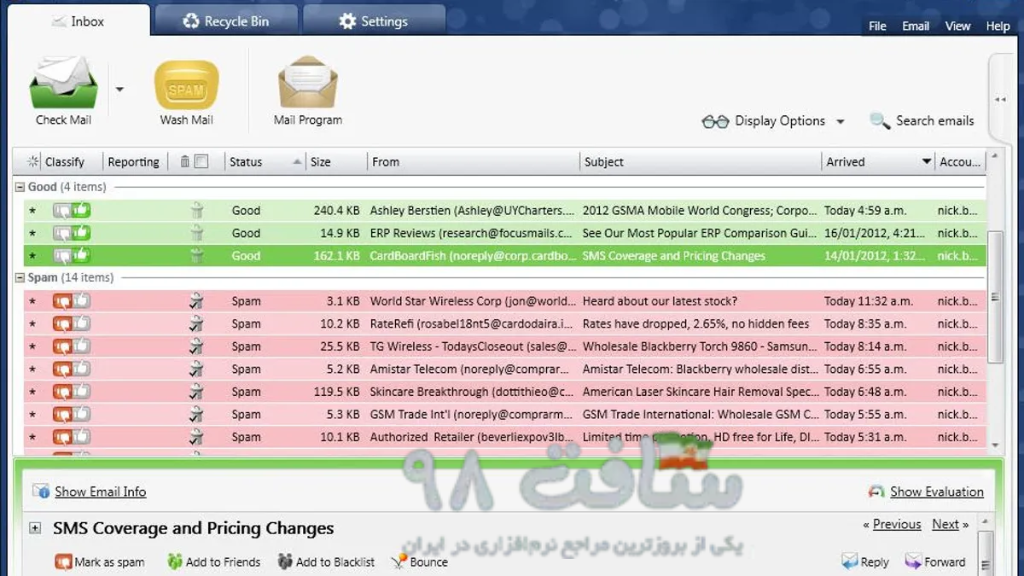Screen dimensions: 1024x576
Task: Open the Recycle Bin tab
Action: 226,22
